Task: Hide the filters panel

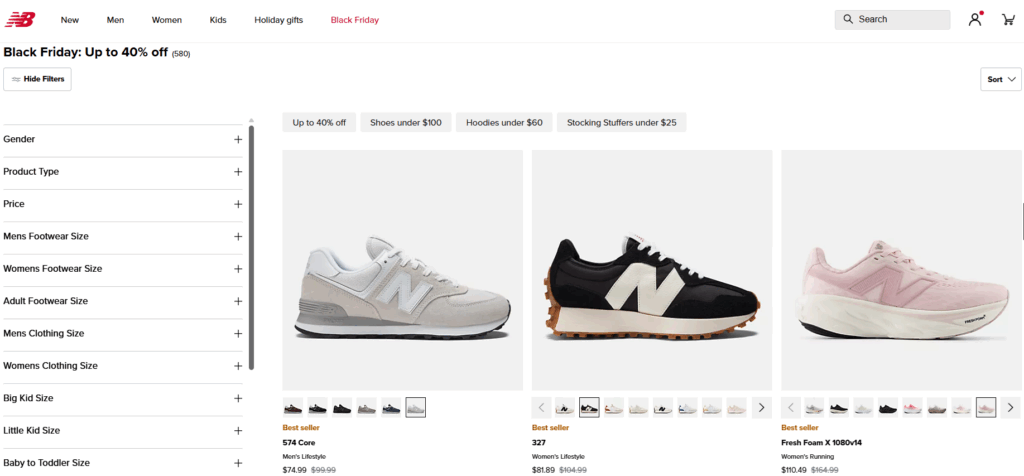Action: pyautogui.click(x=38, y=79)
